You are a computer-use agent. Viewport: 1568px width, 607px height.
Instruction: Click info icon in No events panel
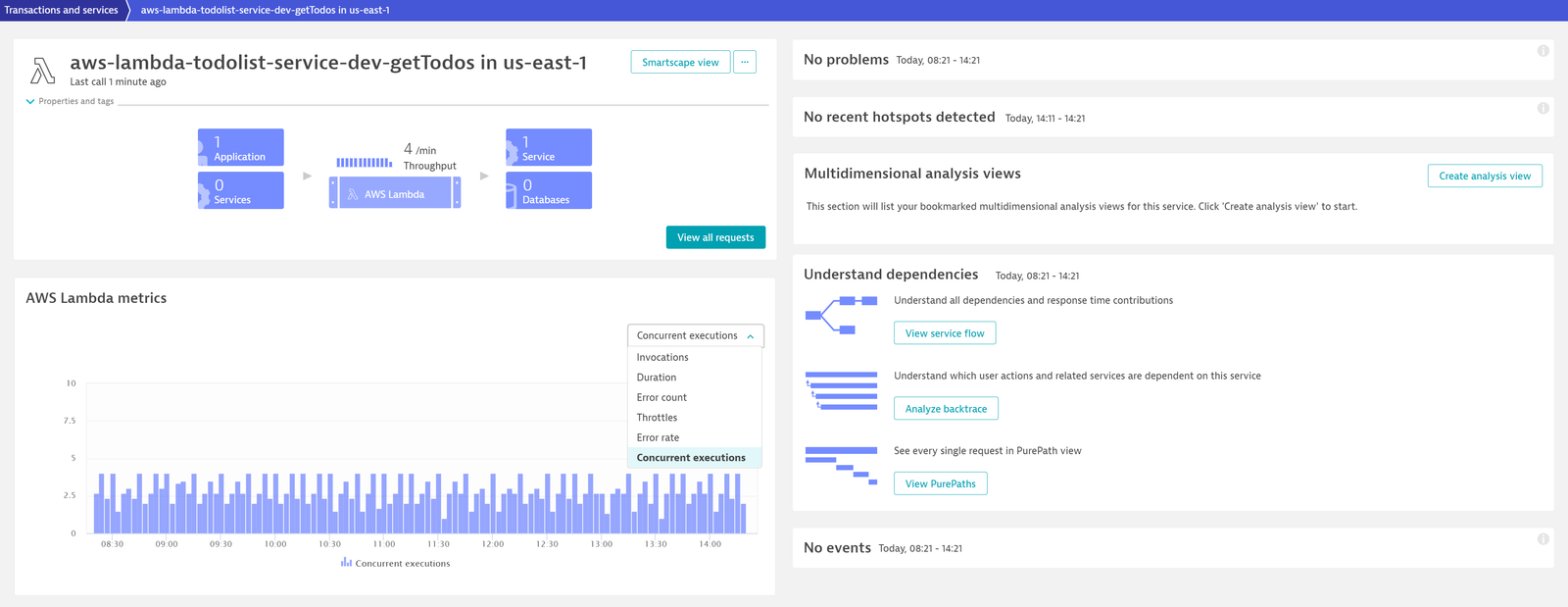[1543, 539]
